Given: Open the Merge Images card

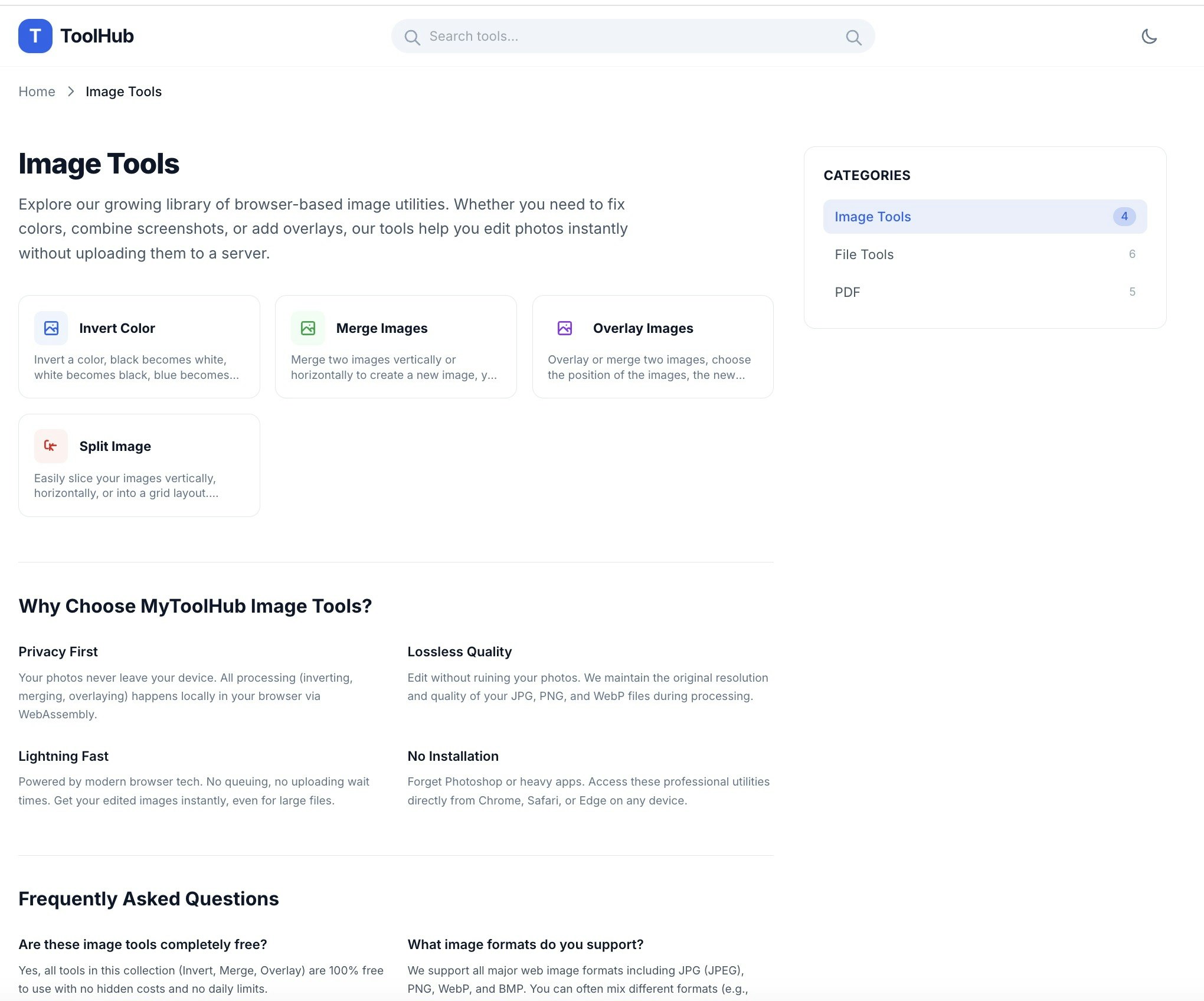Looking at the screenshot, I should click(395, 346).
